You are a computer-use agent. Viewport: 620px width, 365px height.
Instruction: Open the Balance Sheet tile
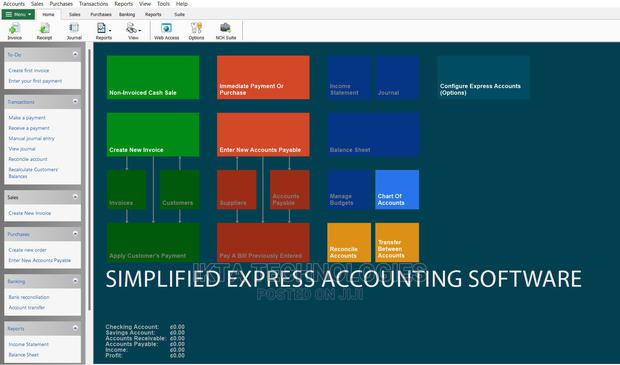coord(373,134)
